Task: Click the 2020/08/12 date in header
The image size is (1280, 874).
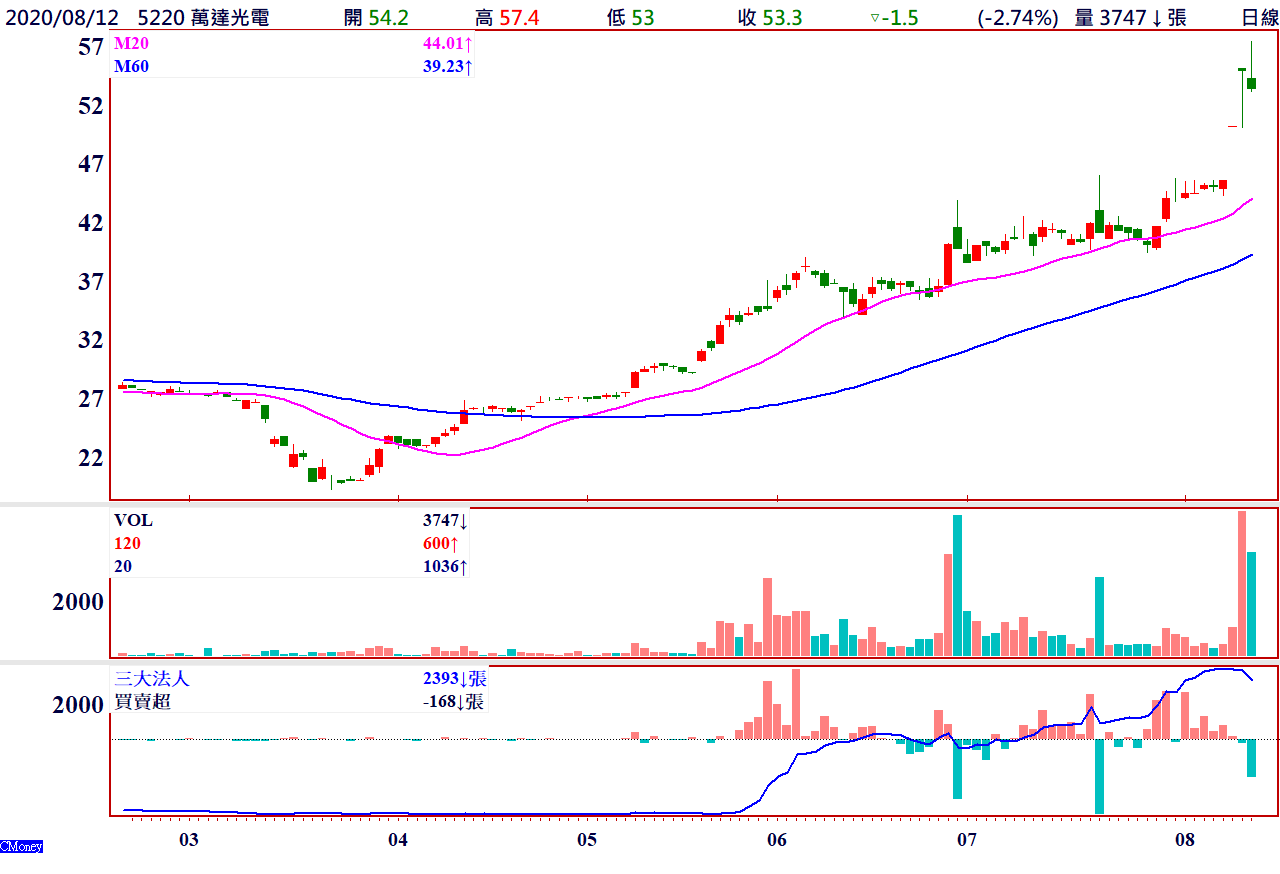Action: 62,18
